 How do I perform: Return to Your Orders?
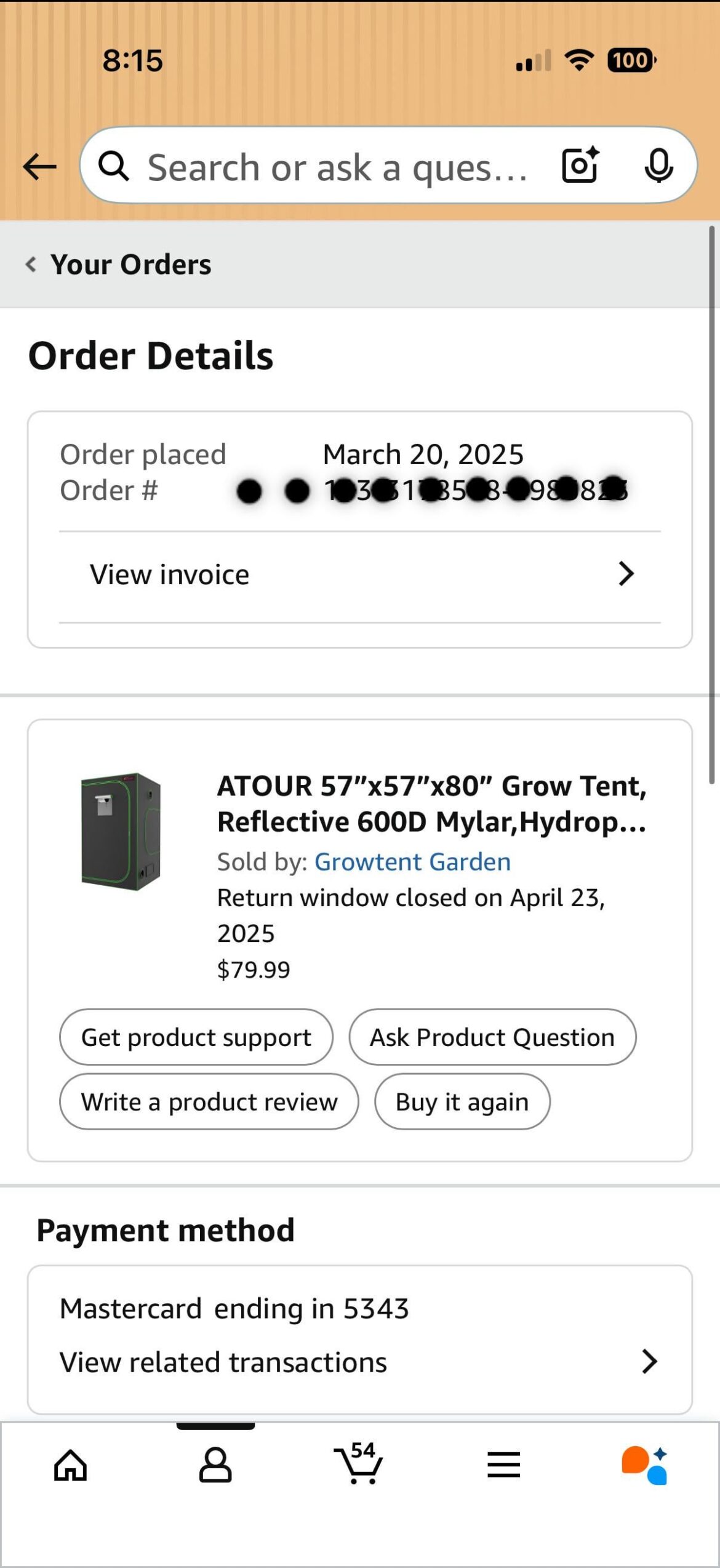coord(132,263)
